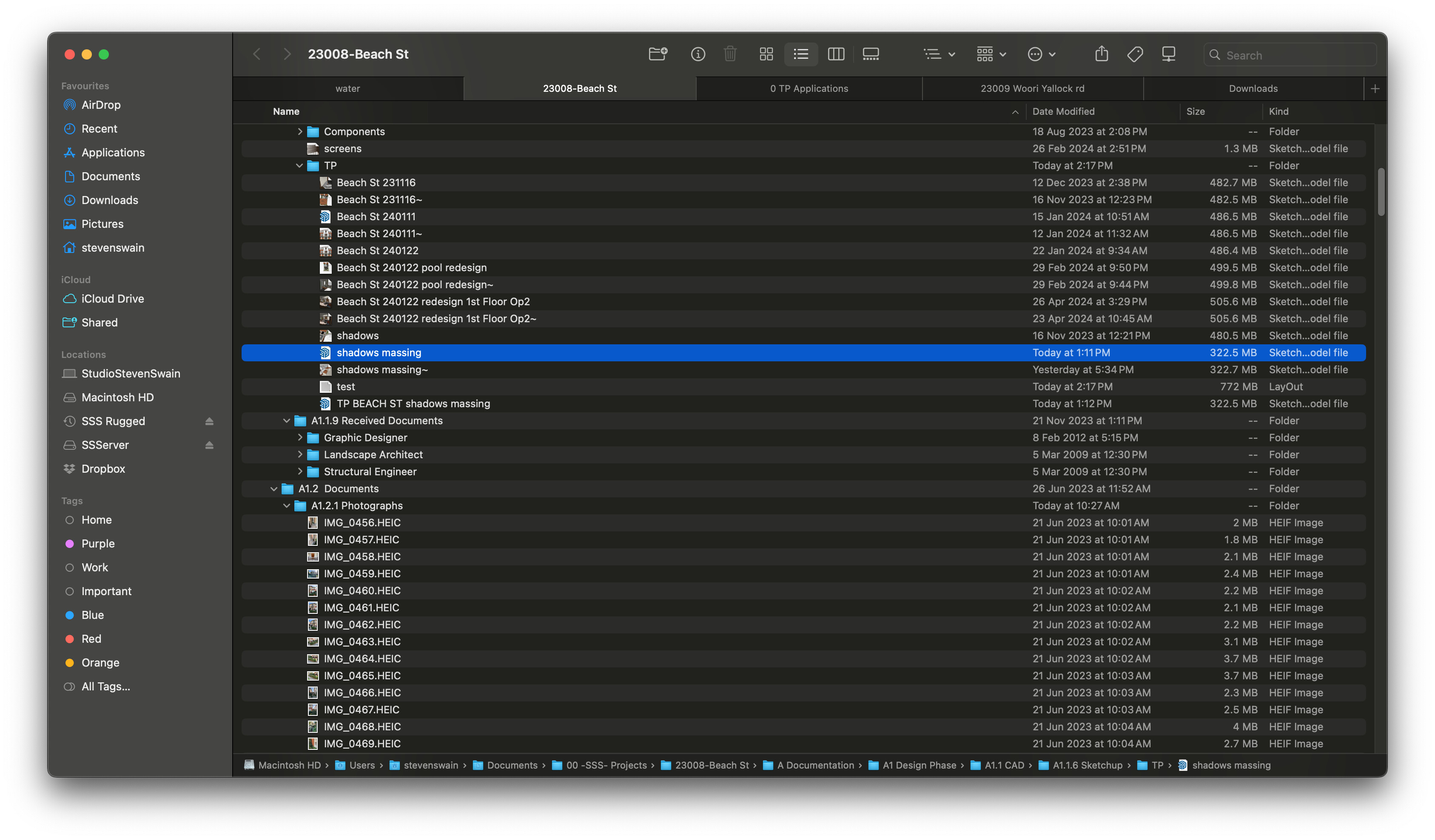Switch to icon grid view

pyautogui.click(x=766, y=54)
